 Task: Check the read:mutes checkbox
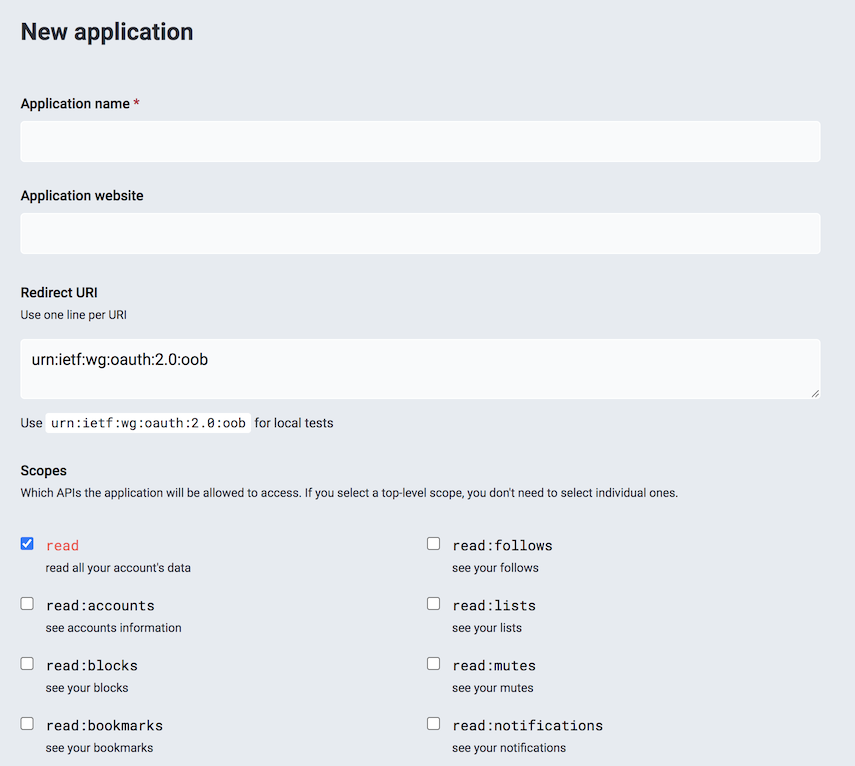pyautogui.click(x=433, y=663)
